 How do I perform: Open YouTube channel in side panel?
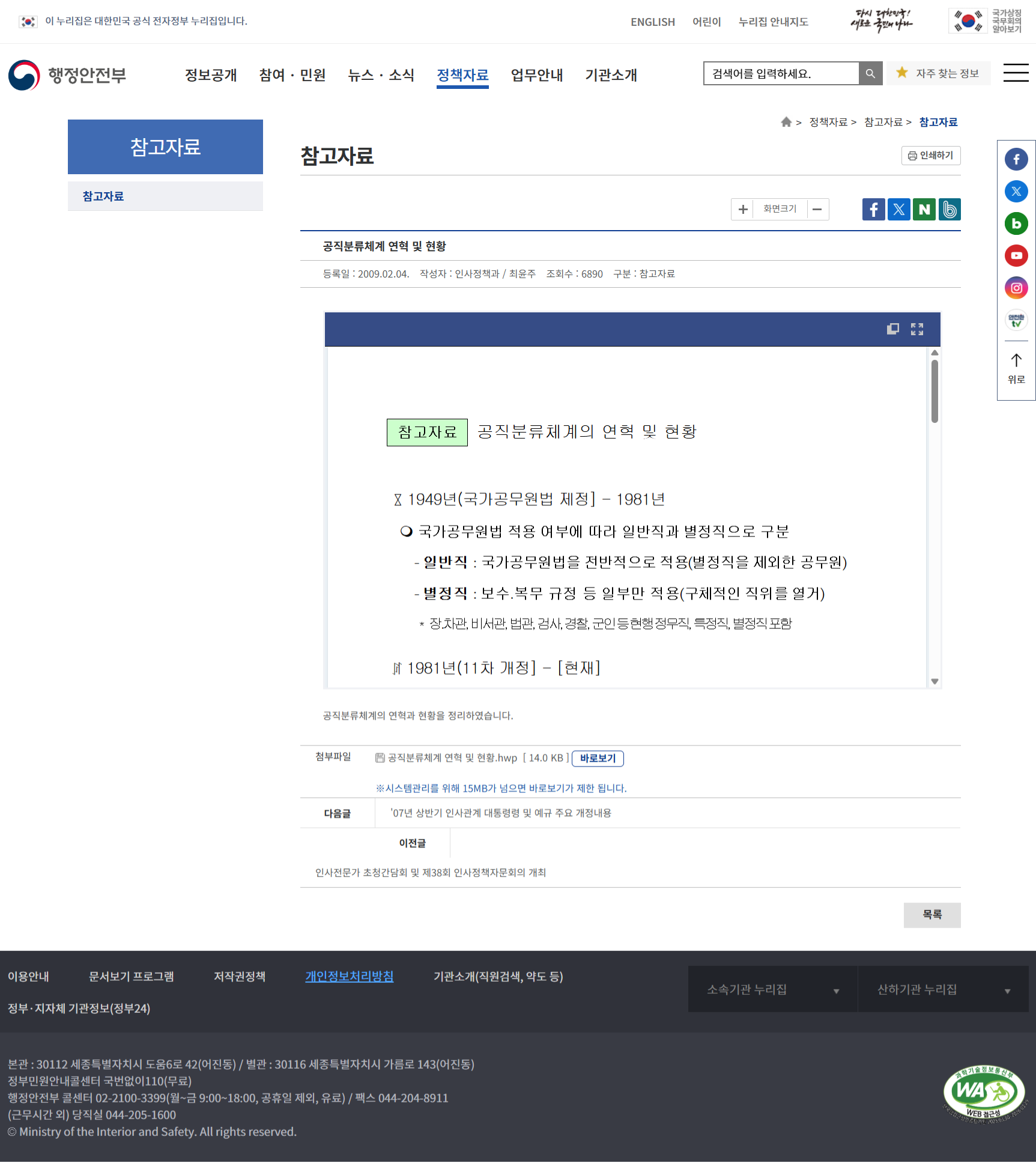[1016, 256]
